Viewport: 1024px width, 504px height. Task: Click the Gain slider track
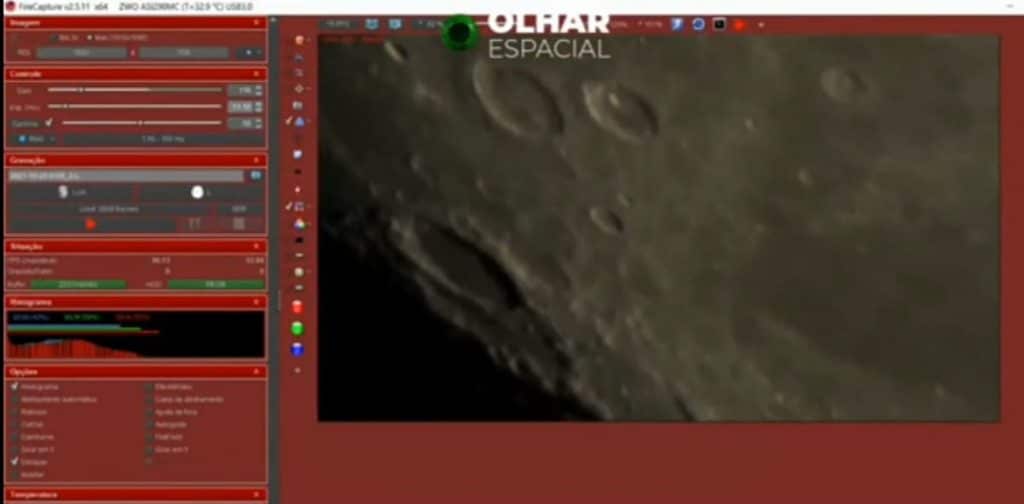[x=135, y=89]
